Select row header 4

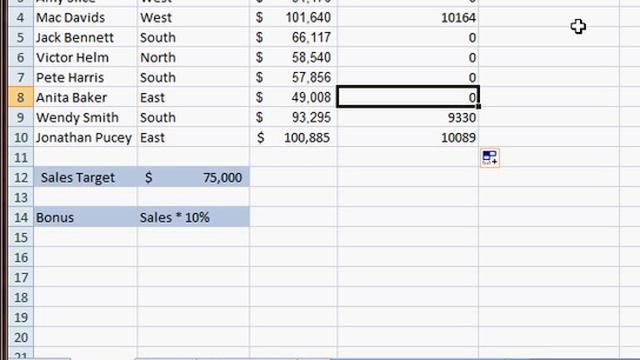pos(21,18)
